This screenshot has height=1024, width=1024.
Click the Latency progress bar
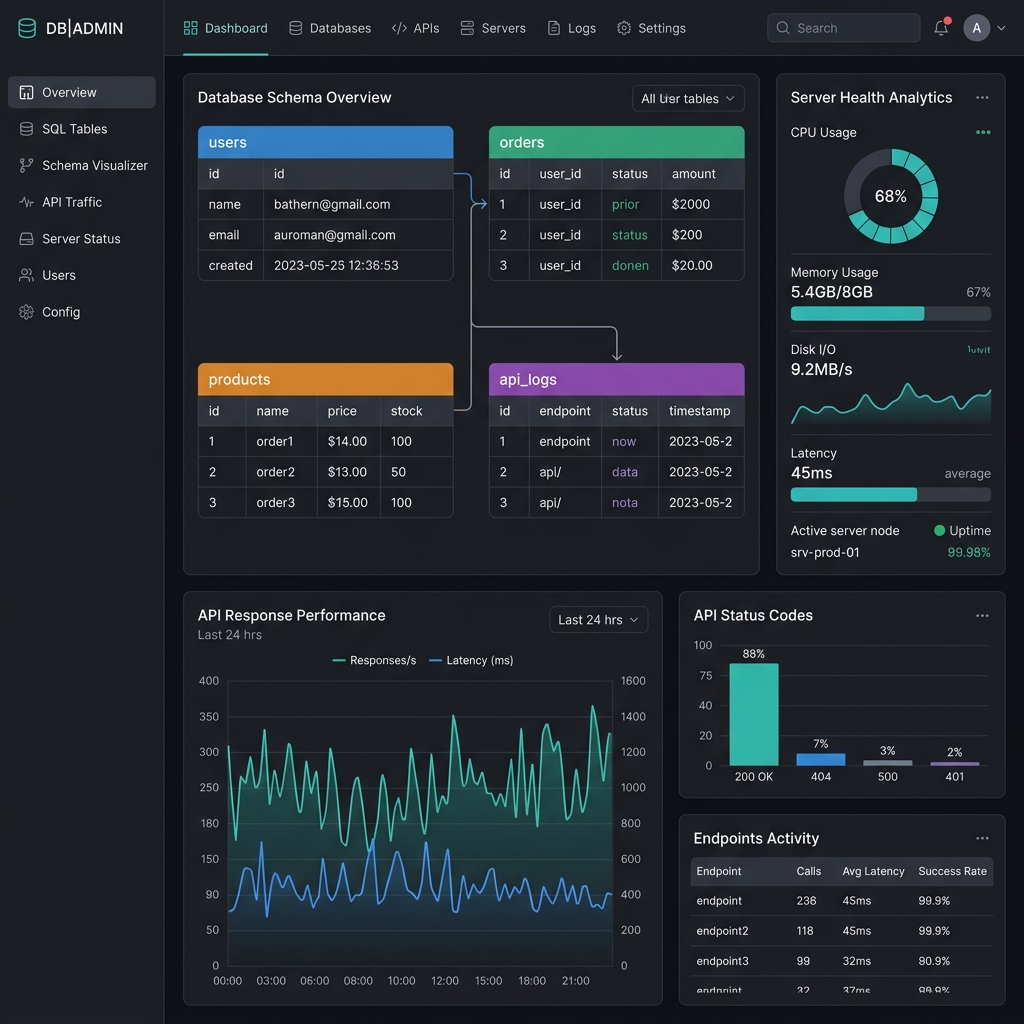coord(890,494)
